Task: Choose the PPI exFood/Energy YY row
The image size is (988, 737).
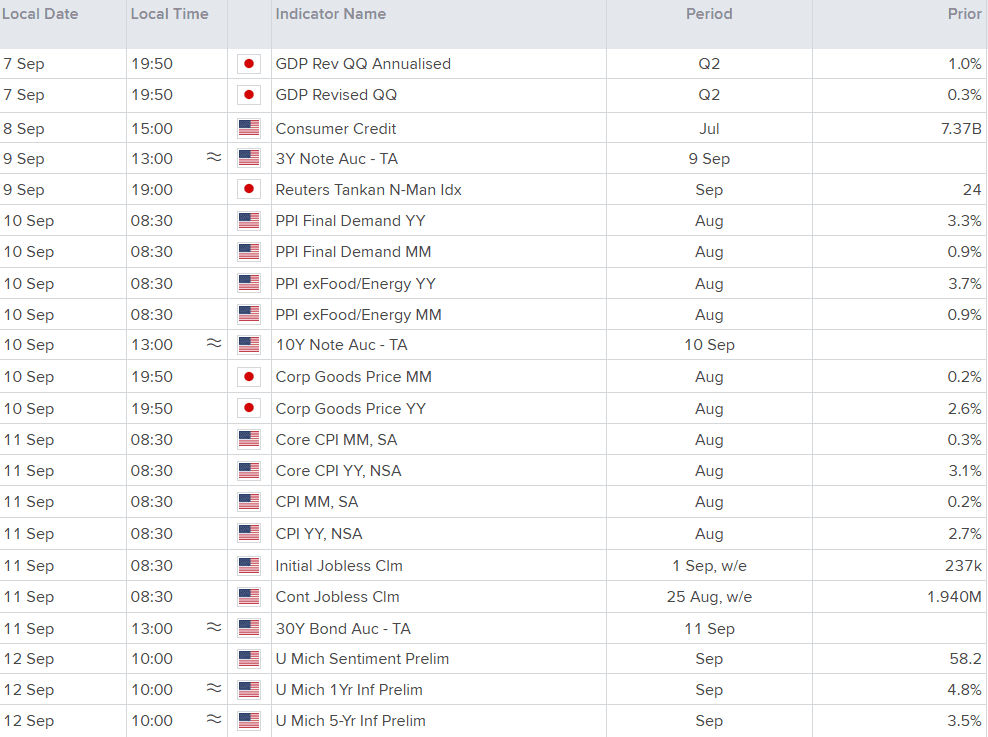Action: (355, 283)
